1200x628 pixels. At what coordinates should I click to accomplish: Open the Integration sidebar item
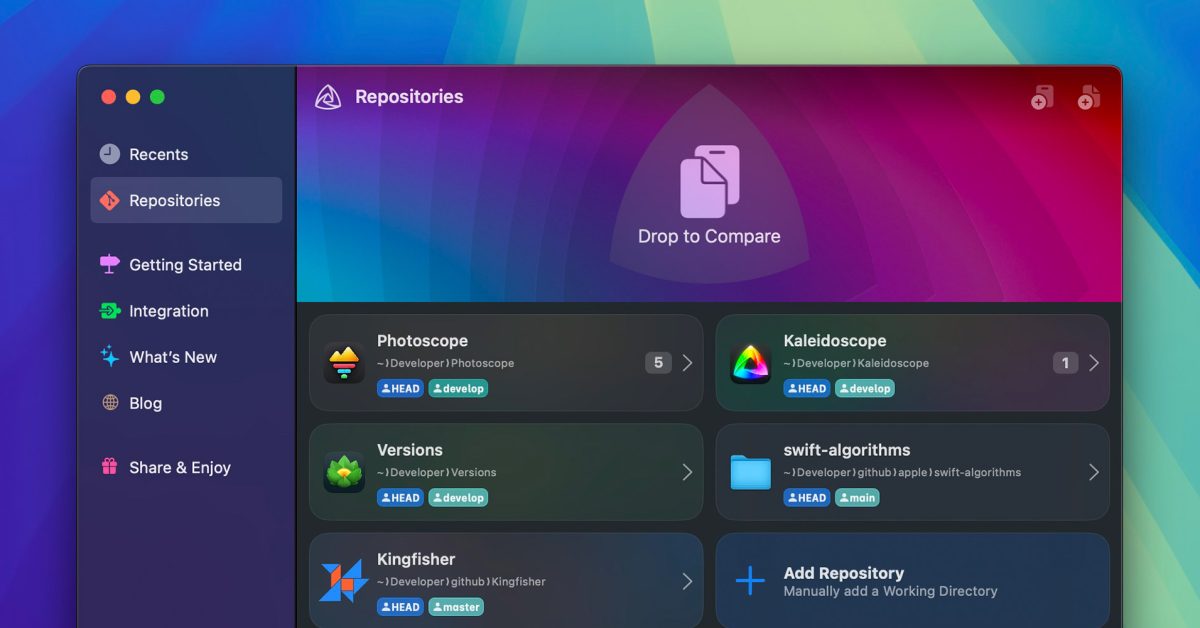point(168,311)
